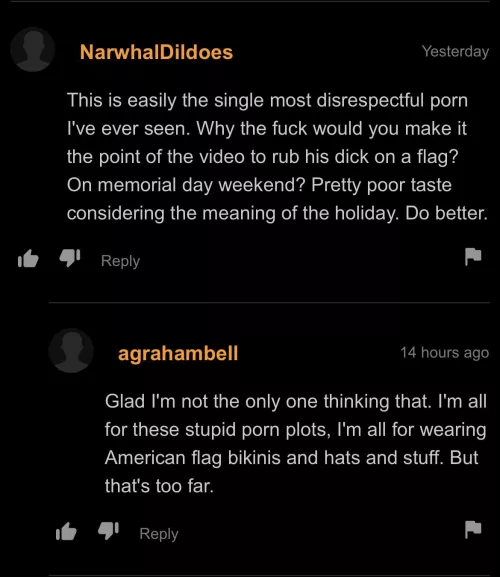Click the '14 hours ago' timestamp
Screen dimensions: 500x577
tap(445, 353)
